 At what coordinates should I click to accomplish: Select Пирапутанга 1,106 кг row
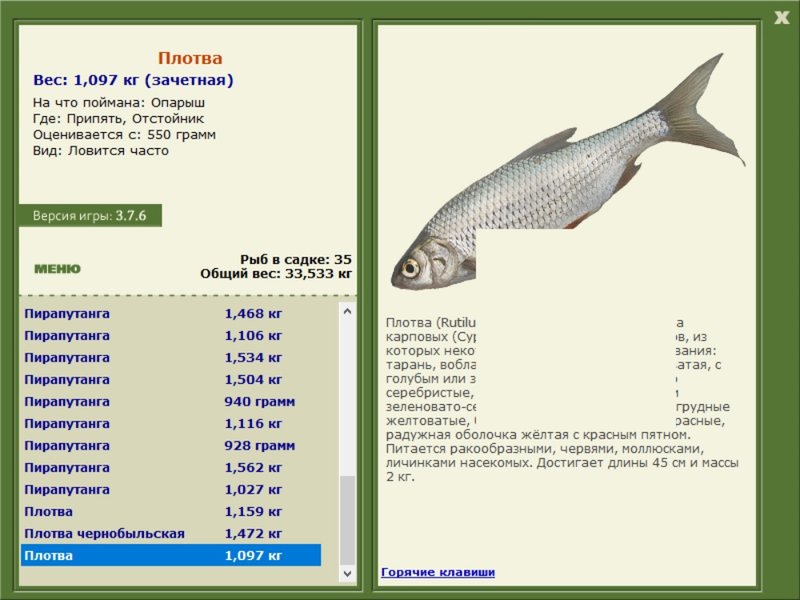pyautogui.click(x=171, y=335)
